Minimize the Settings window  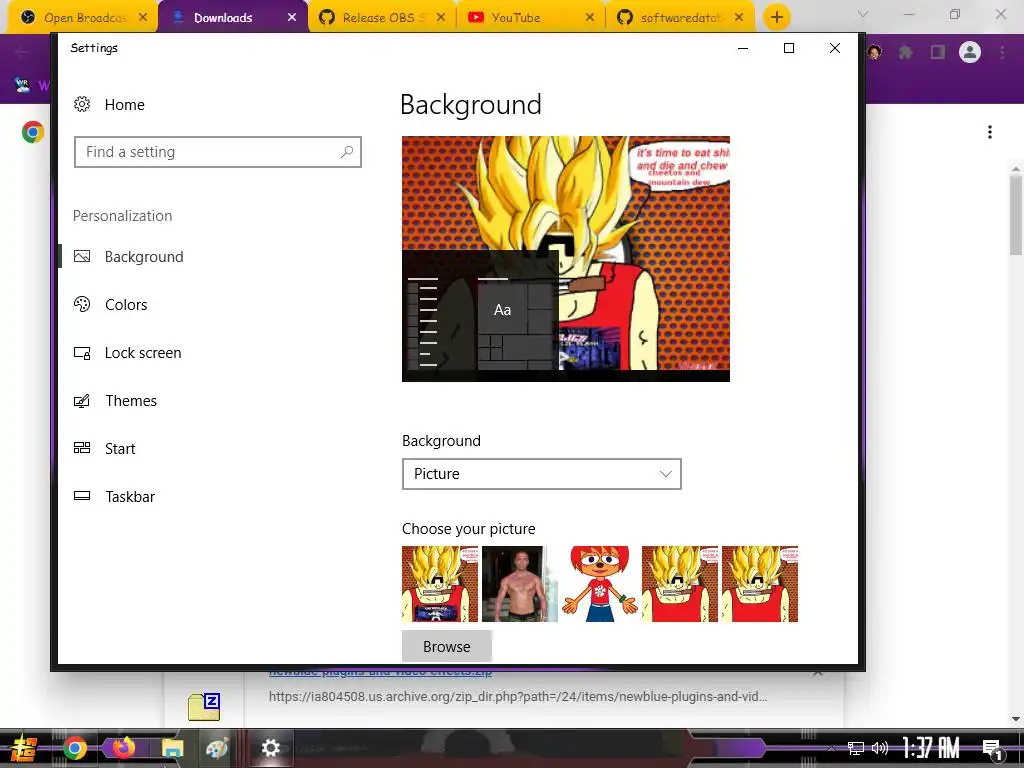pos(743,48)
